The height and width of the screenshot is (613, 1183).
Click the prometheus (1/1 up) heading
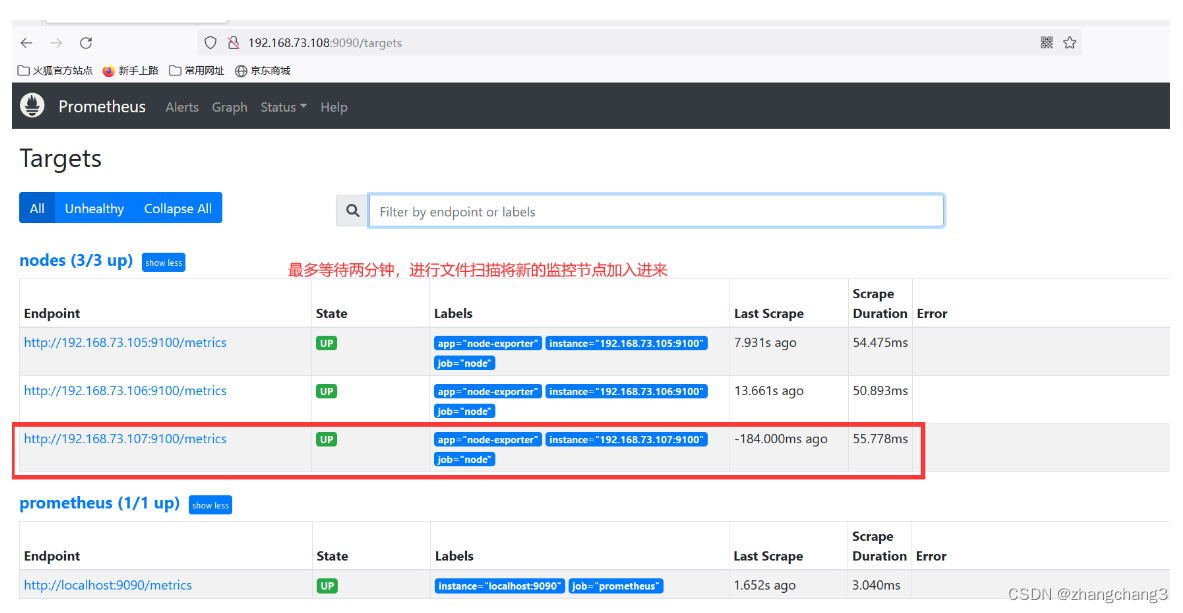point(100,504)
